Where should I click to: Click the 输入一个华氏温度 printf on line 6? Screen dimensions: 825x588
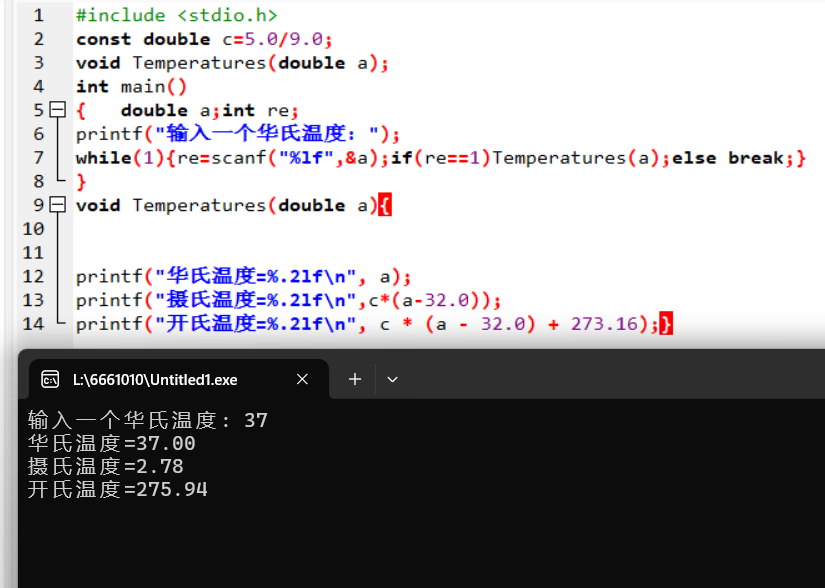coord(238,134)
